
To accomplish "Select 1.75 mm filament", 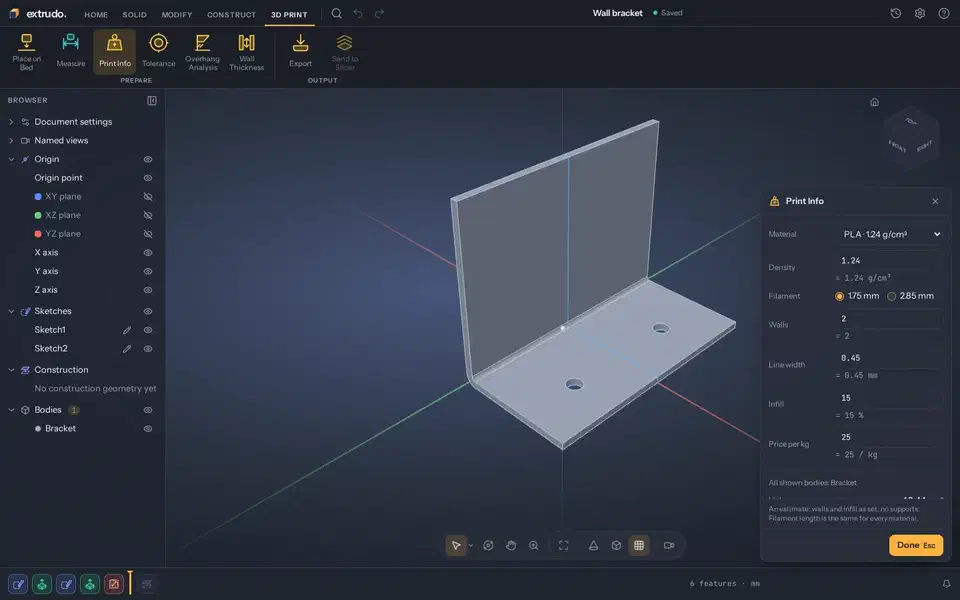I will click(x=857, y=296).
